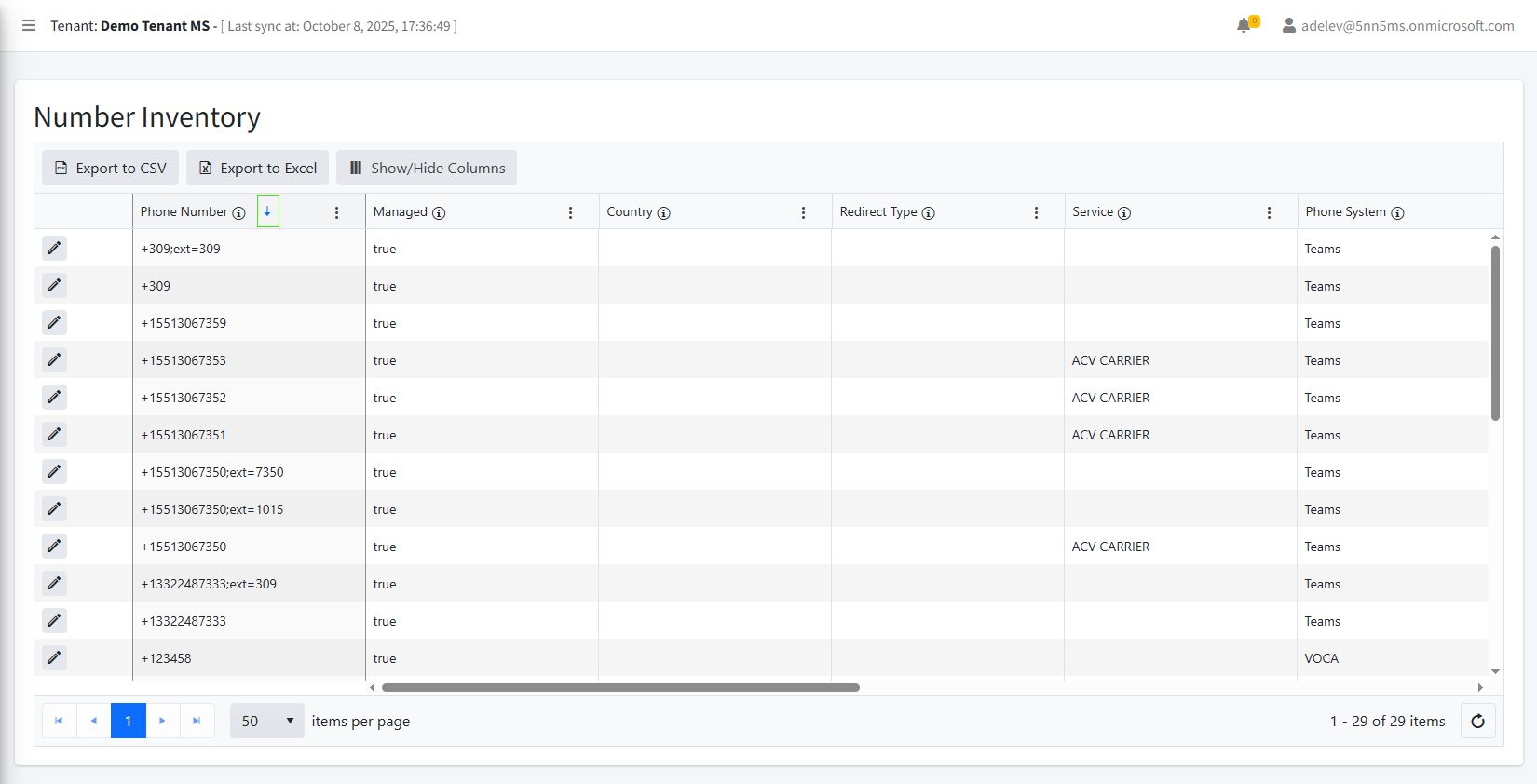Click the refresh icon in the pager
The image size is (1537, 784).
coord(1477,721)
